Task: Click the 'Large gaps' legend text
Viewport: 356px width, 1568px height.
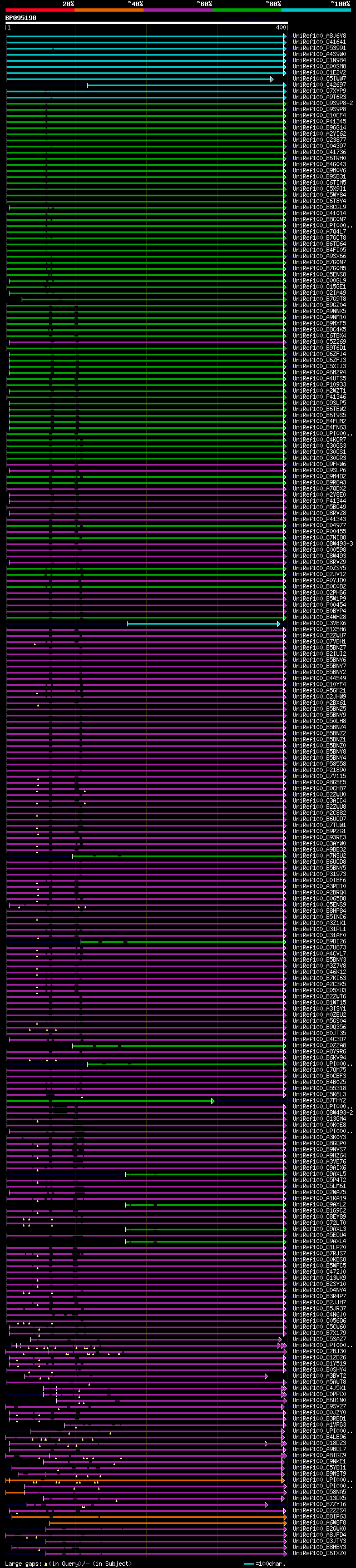Action: point(24,1563)
